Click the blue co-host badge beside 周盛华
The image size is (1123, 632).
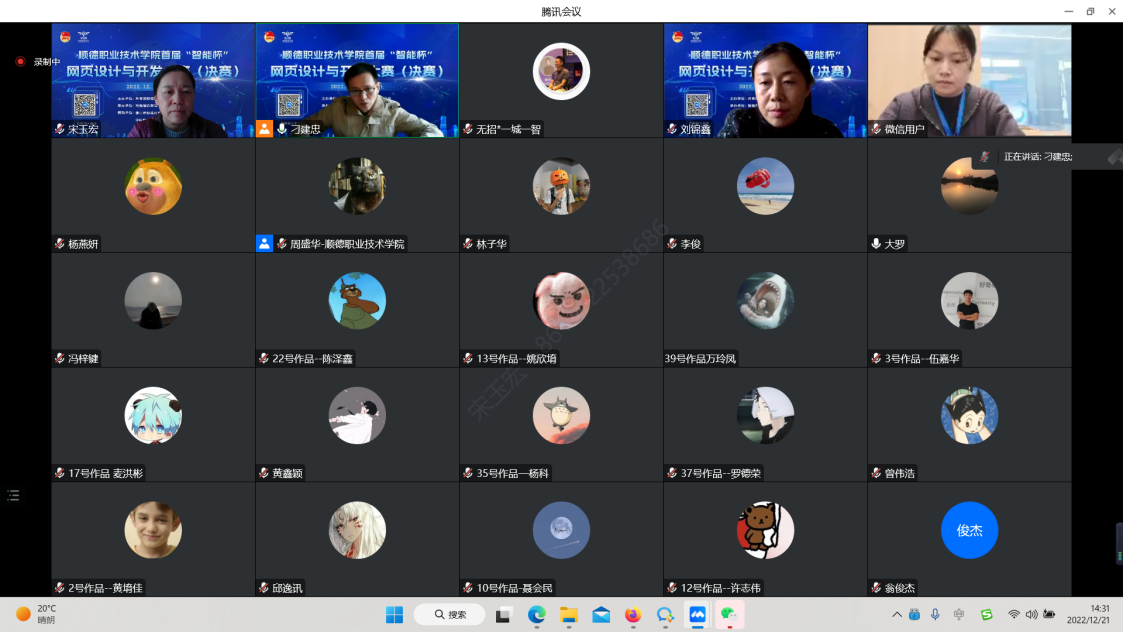[264, 243]
